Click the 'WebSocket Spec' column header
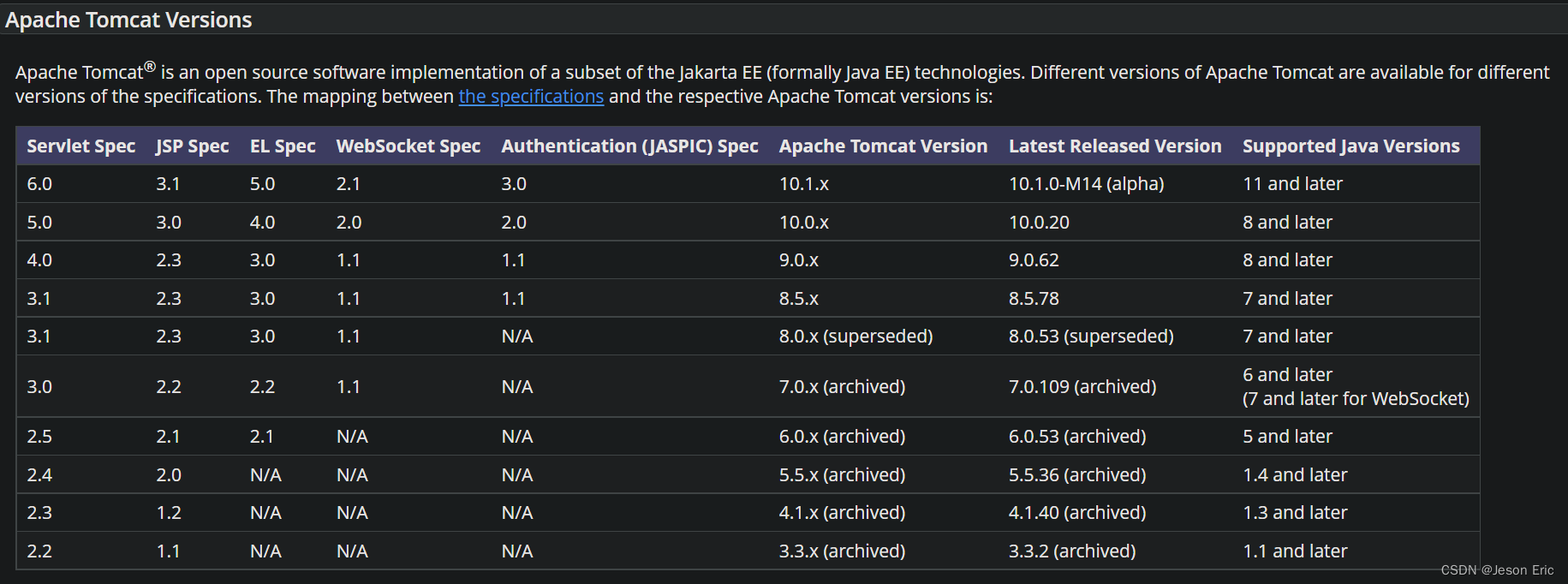Image resolution: width=1568 pixels, height=584 pixels. point(408,146)
